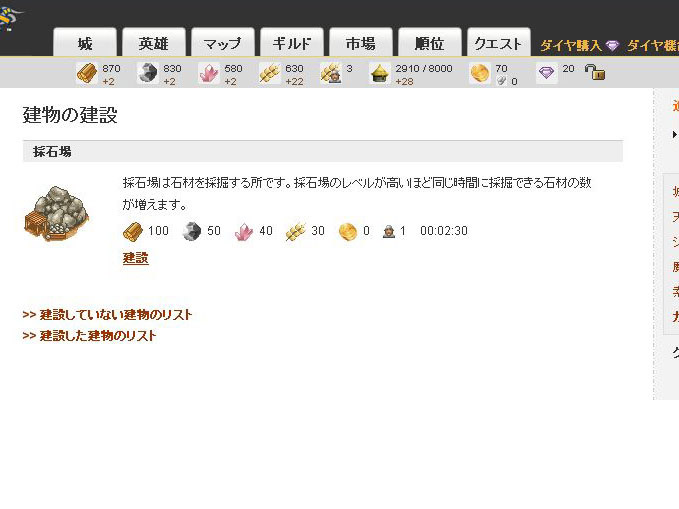Open 建設していない建物のリスト link
This screenshot has height=509, width=679.
click(x=107, y=314)
